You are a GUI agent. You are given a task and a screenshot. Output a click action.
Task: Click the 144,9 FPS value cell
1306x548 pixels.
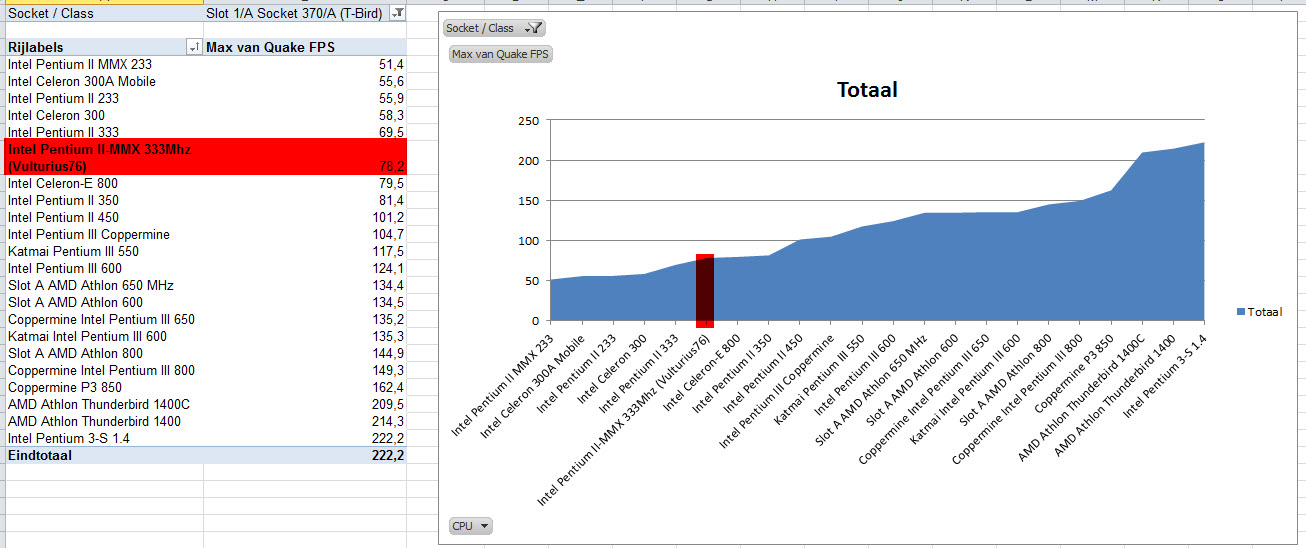[x=304, y=353]
